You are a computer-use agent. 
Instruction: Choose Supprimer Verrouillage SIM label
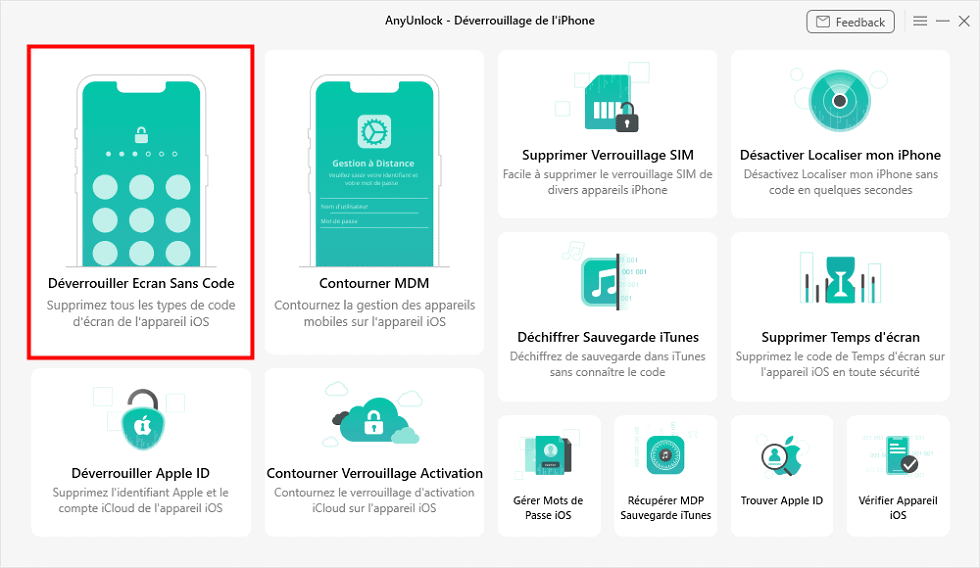point(607,155)
